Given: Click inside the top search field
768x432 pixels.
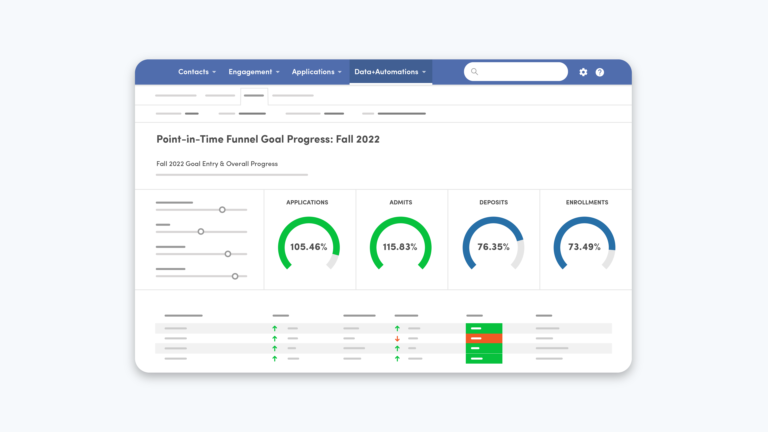Looking at the screenshot, I should point(520,72).
